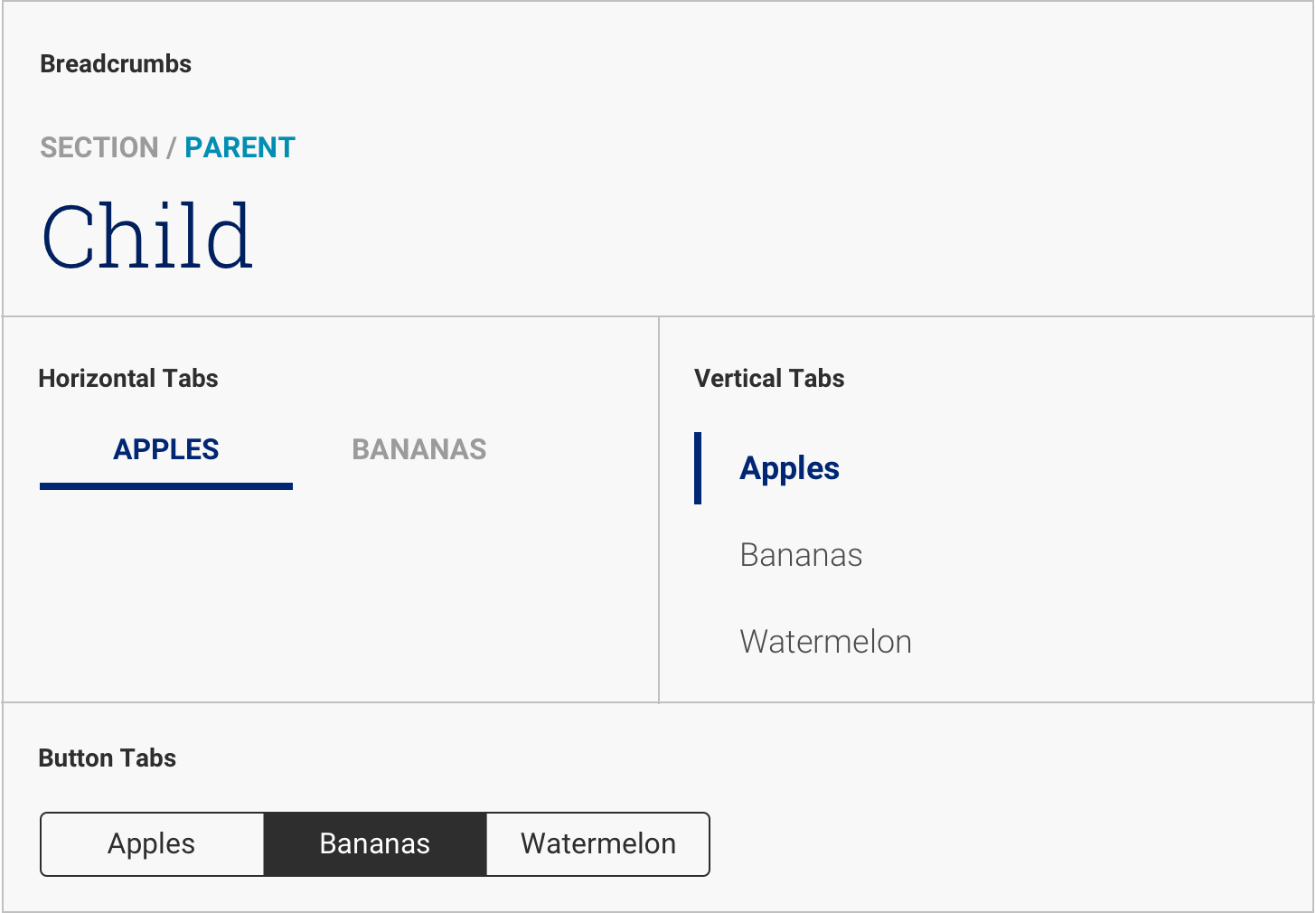
Task: Select Apples in the vertical tabs
Action: (x=789, y=468)
